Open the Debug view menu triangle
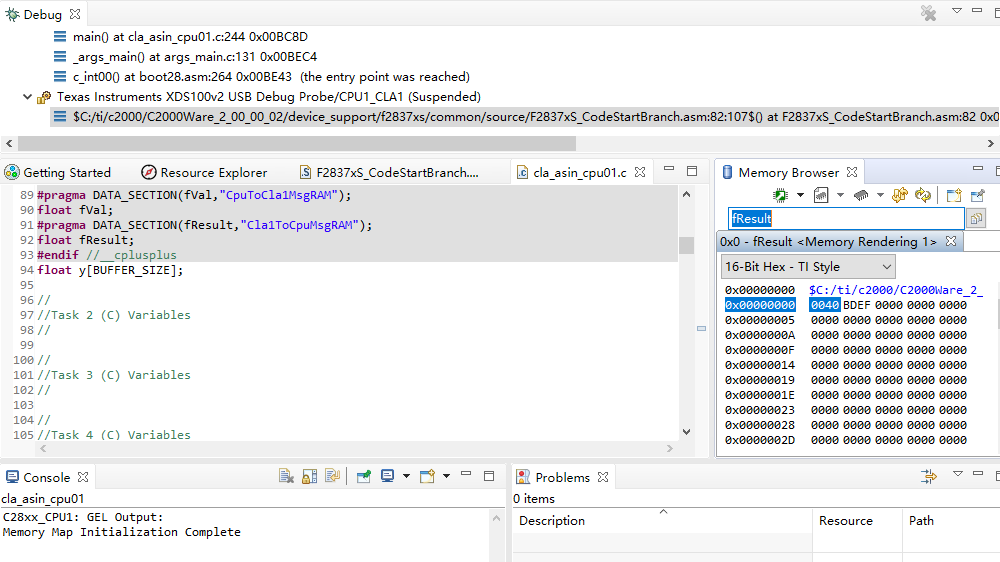Image resolution: width=1000 pixels, height=562 pixels. coord(957,11)
